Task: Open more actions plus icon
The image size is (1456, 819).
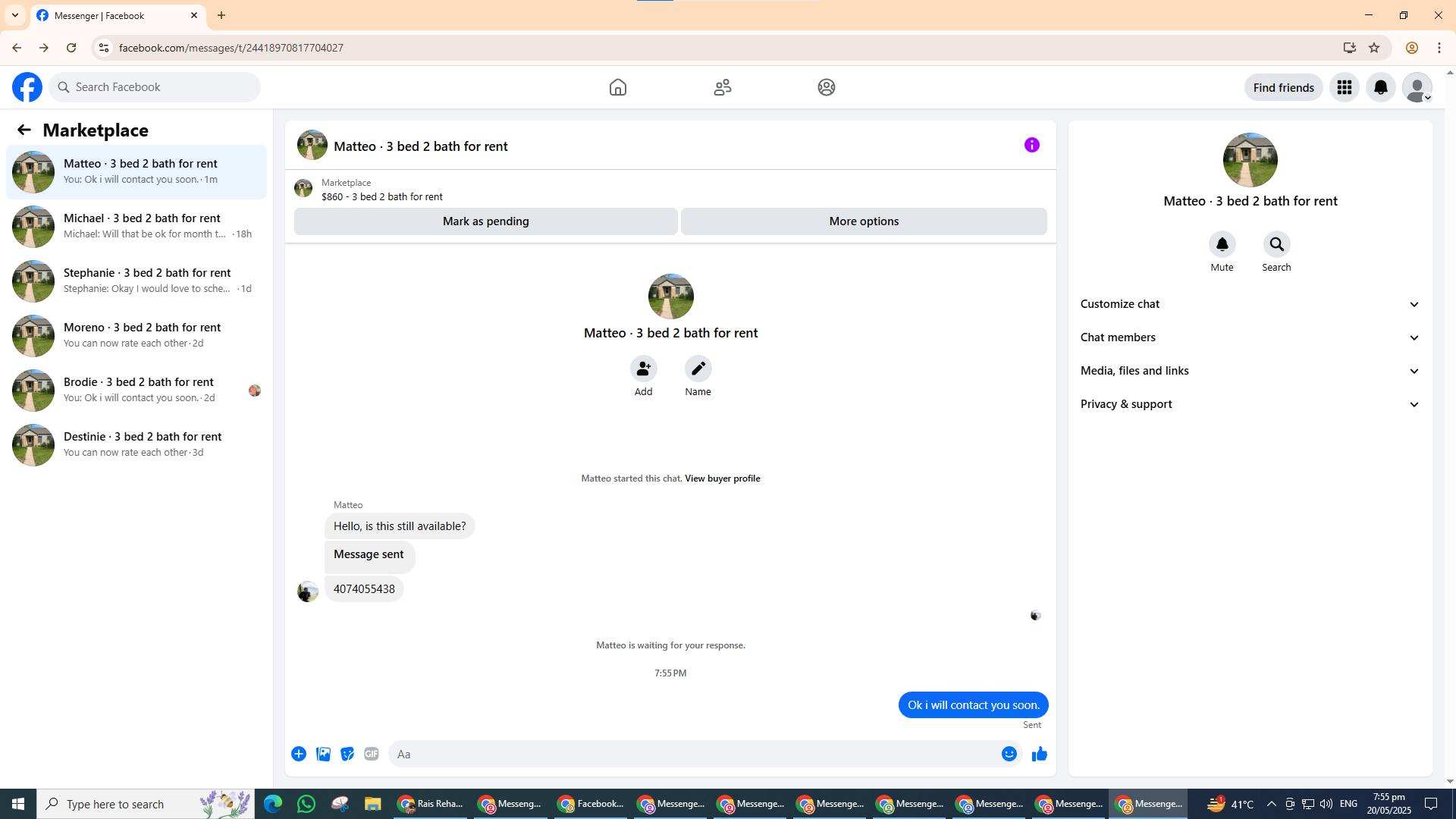Action: 299,754
